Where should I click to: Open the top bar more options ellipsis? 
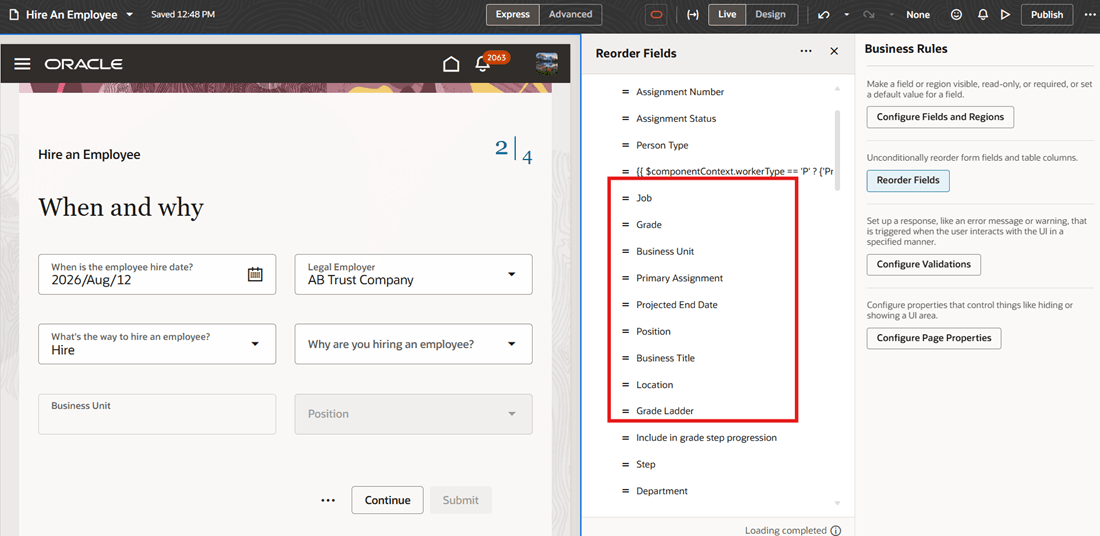click(1089, 15)
